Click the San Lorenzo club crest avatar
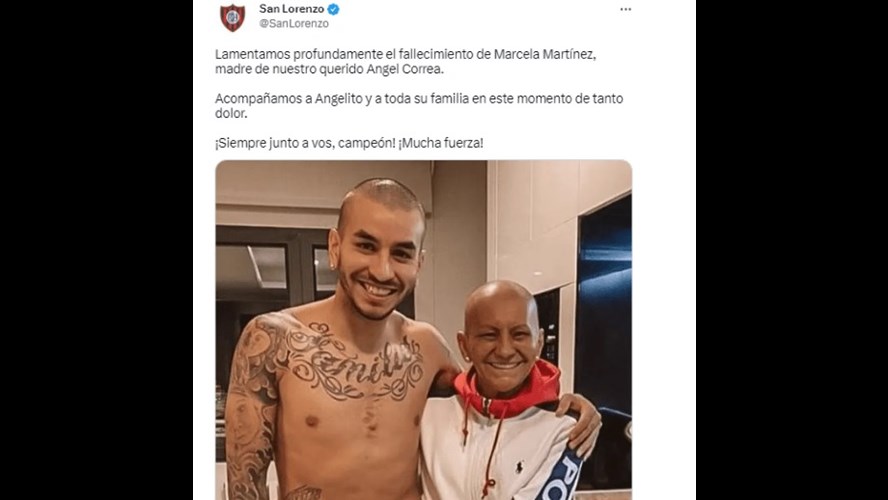Screen dimensions: 888x500 (232, 17)
